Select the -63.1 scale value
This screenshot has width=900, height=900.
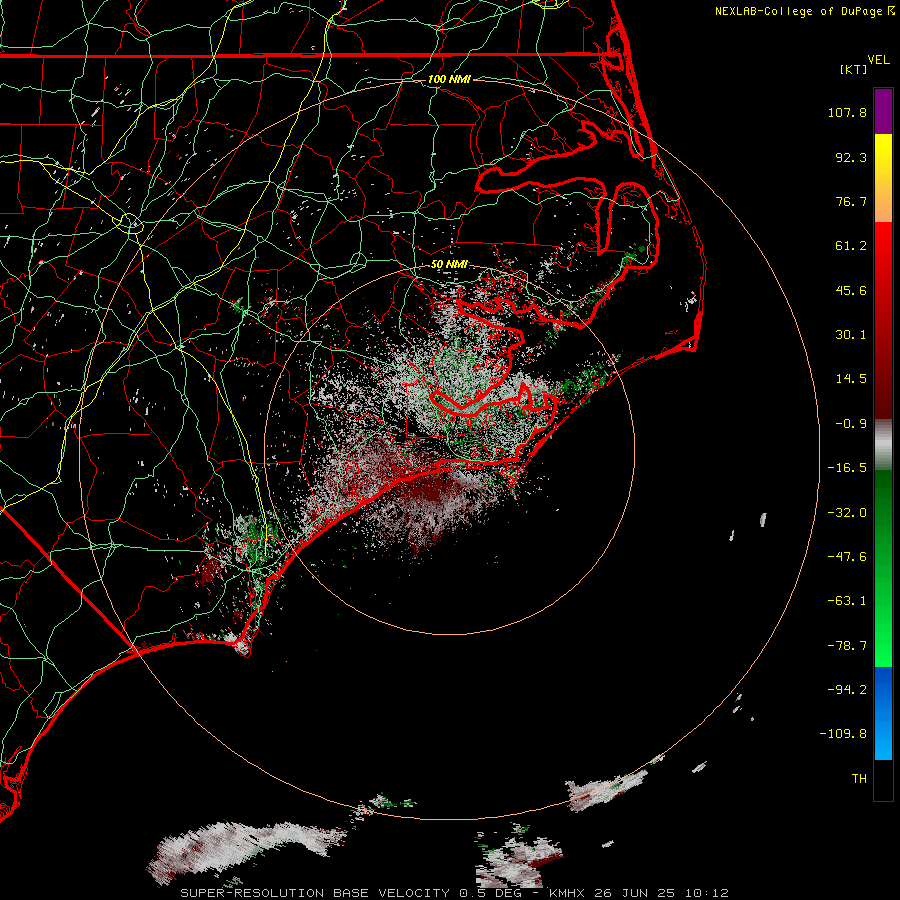click(847, 601)
